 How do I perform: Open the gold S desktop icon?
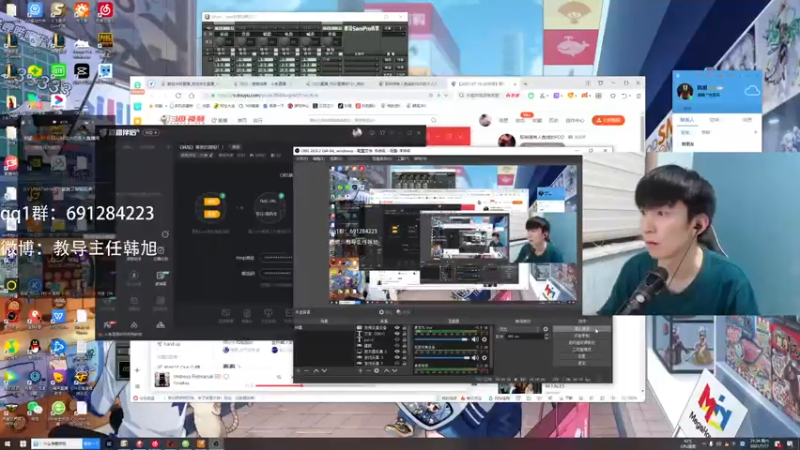coord(58,11)
